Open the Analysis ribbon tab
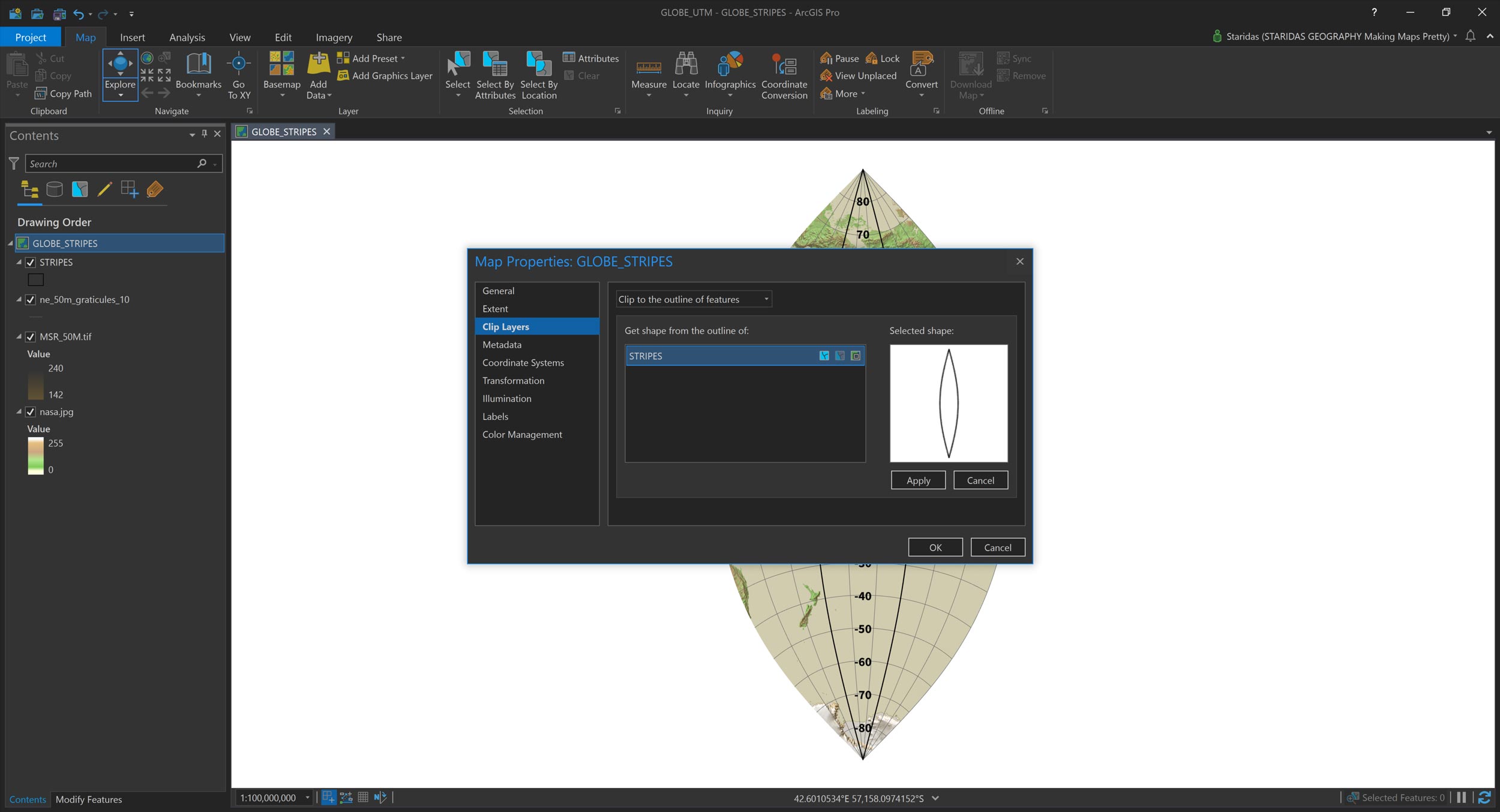 pos(187,37)
